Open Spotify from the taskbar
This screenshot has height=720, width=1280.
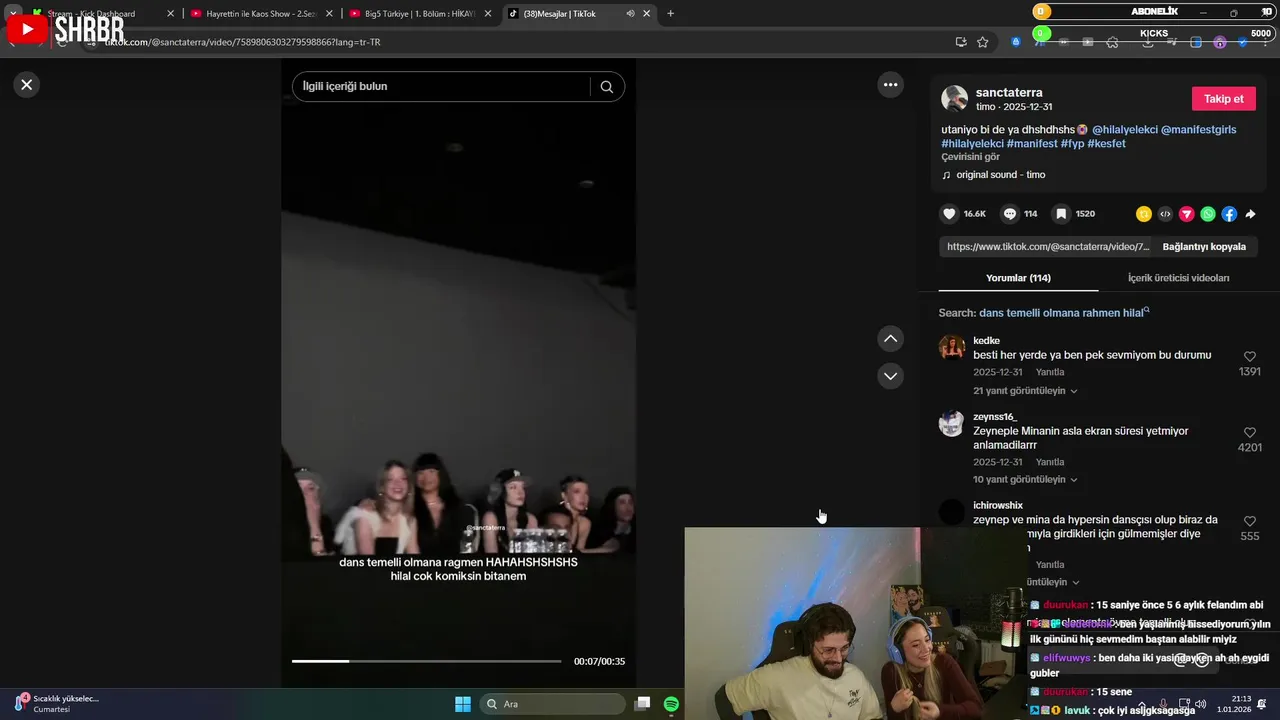click(671, 704)
